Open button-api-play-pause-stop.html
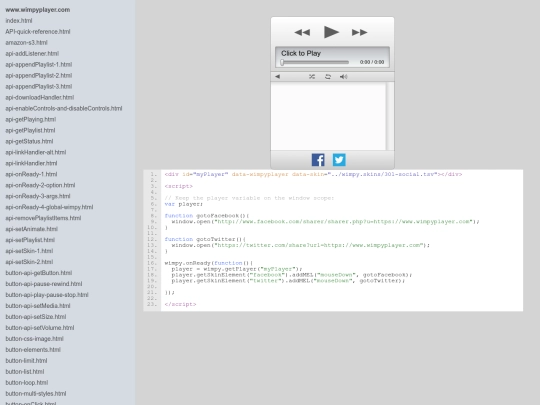Screen dimensions: 540x405 [47, 295]
